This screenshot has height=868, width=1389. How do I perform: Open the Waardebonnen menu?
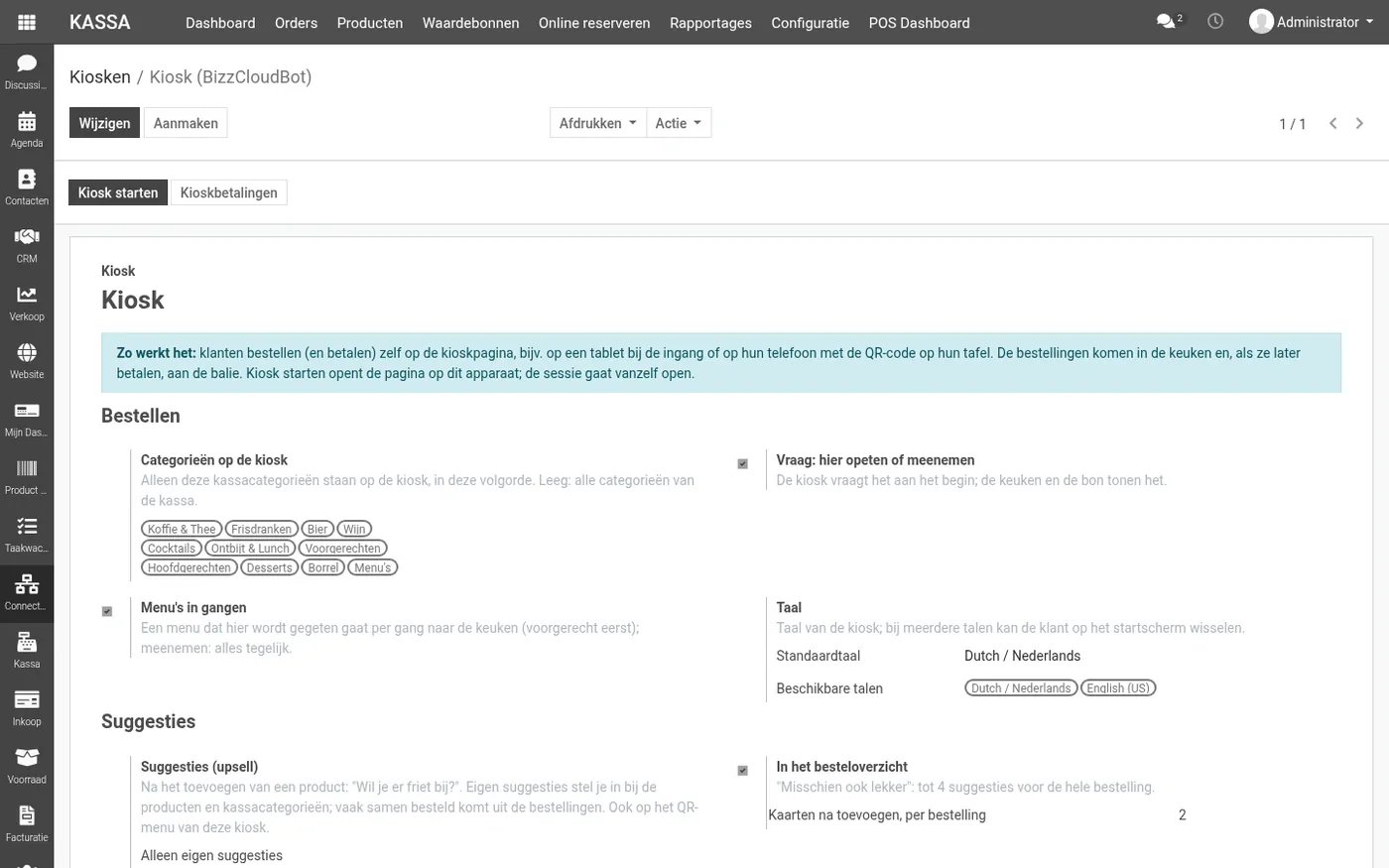click(470, 23)
